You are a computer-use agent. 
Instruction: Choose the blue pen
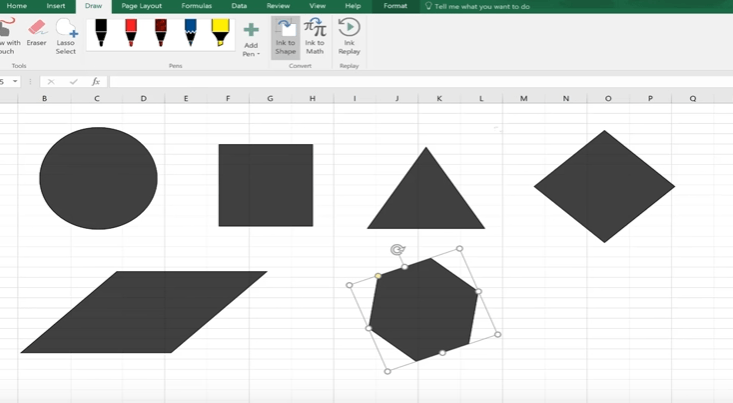point(190,33)
